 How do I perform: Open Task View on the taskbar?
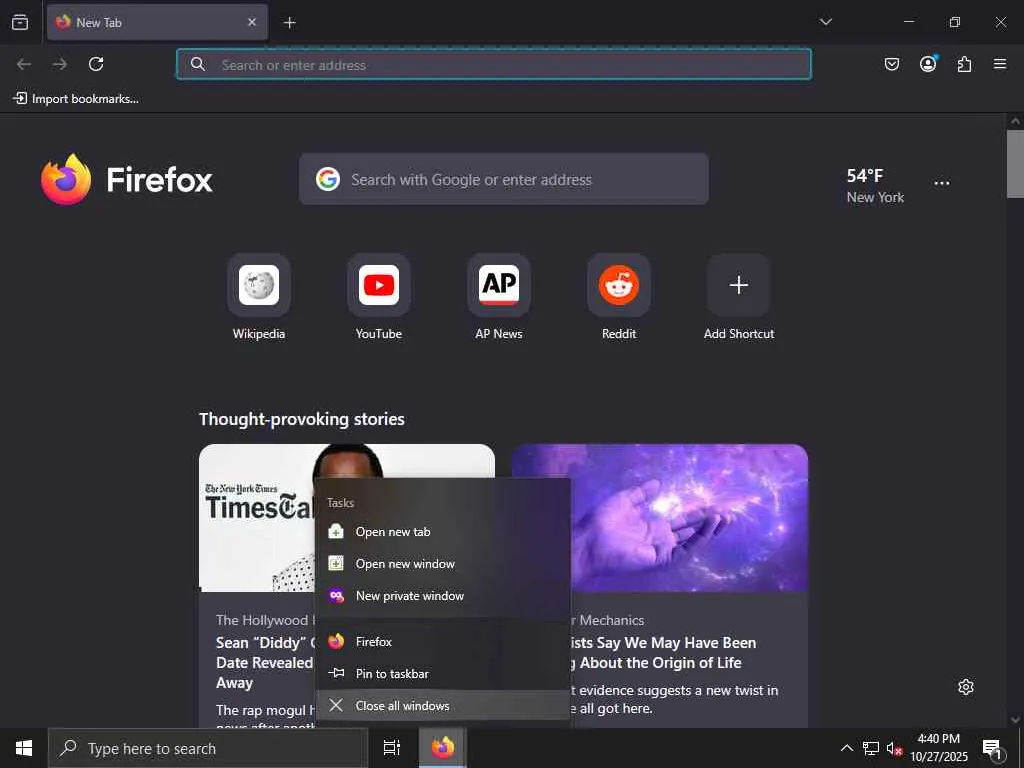(392, 748)
